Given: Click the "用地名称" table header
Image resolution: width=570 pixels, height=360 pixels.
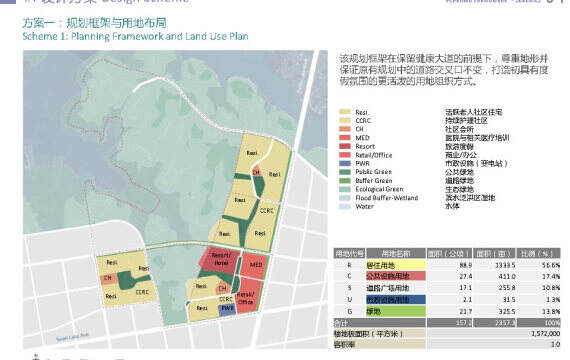Looking at the screenshot, I should [396, 253].
